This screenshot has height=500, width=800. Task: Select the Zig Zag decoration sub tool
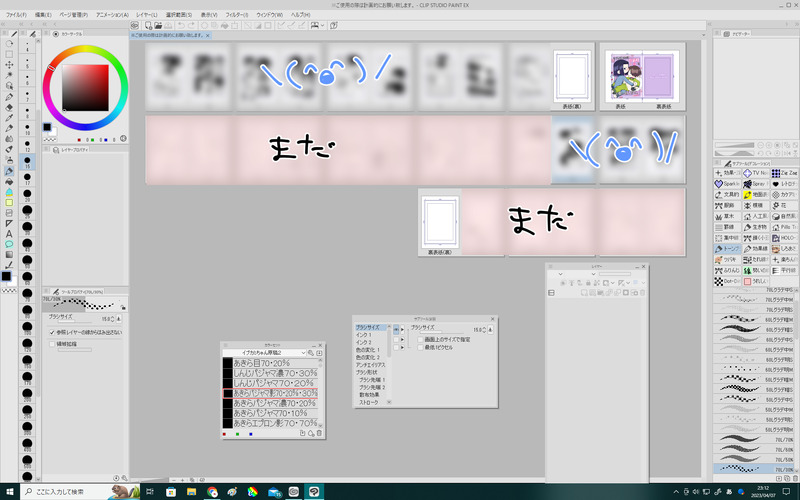pyautogui.click(x=785, y=173)
